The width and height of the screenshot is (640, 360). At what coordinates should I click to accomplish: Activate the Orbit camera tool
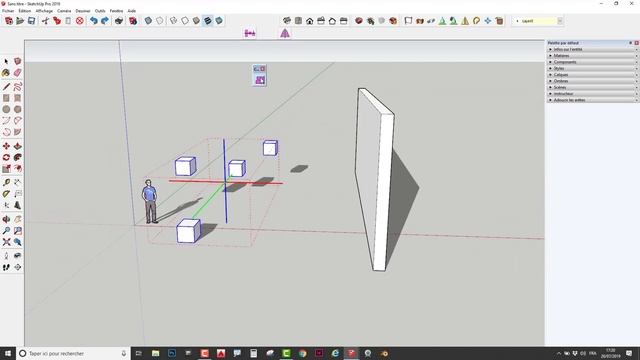tap(6, 219)
